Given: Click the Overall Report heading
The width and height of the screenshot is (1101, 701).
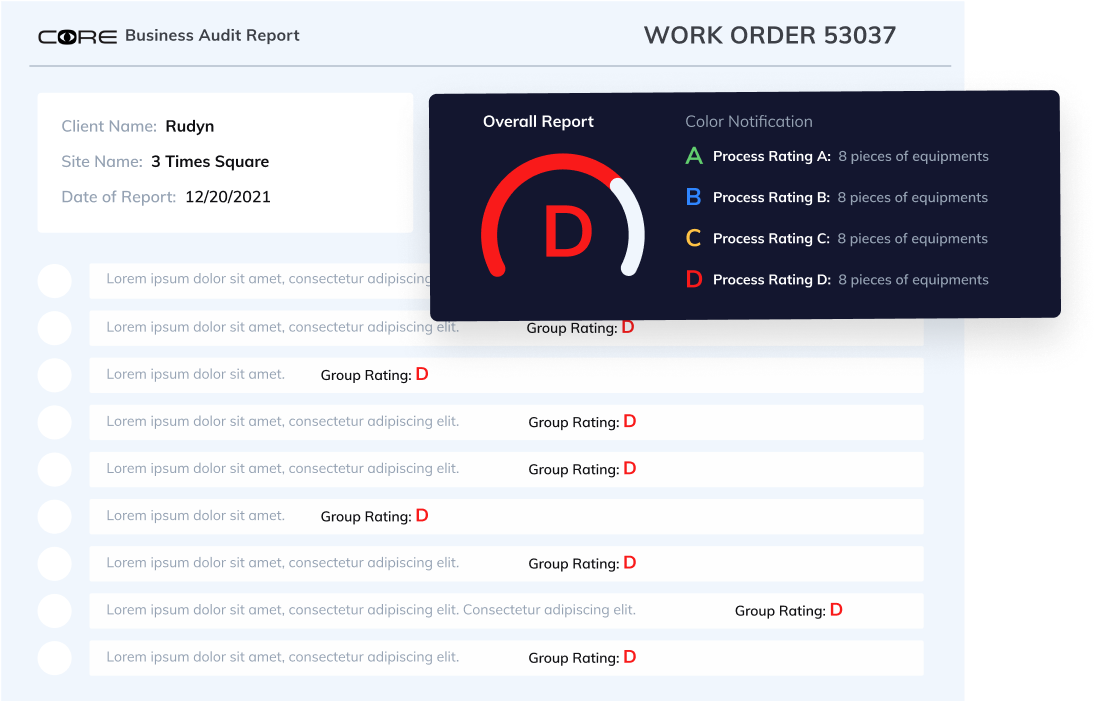Looking at the screenshot, I should pyautogui.click(x=538, y=122).
